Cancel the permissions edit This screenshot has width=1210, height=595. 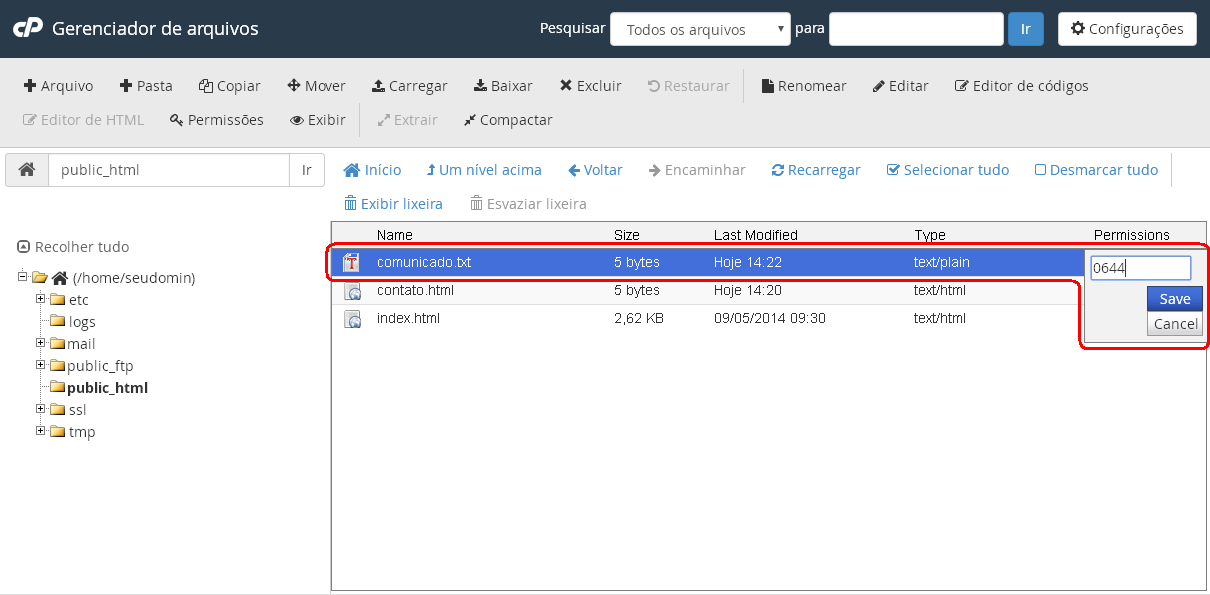1175,324
